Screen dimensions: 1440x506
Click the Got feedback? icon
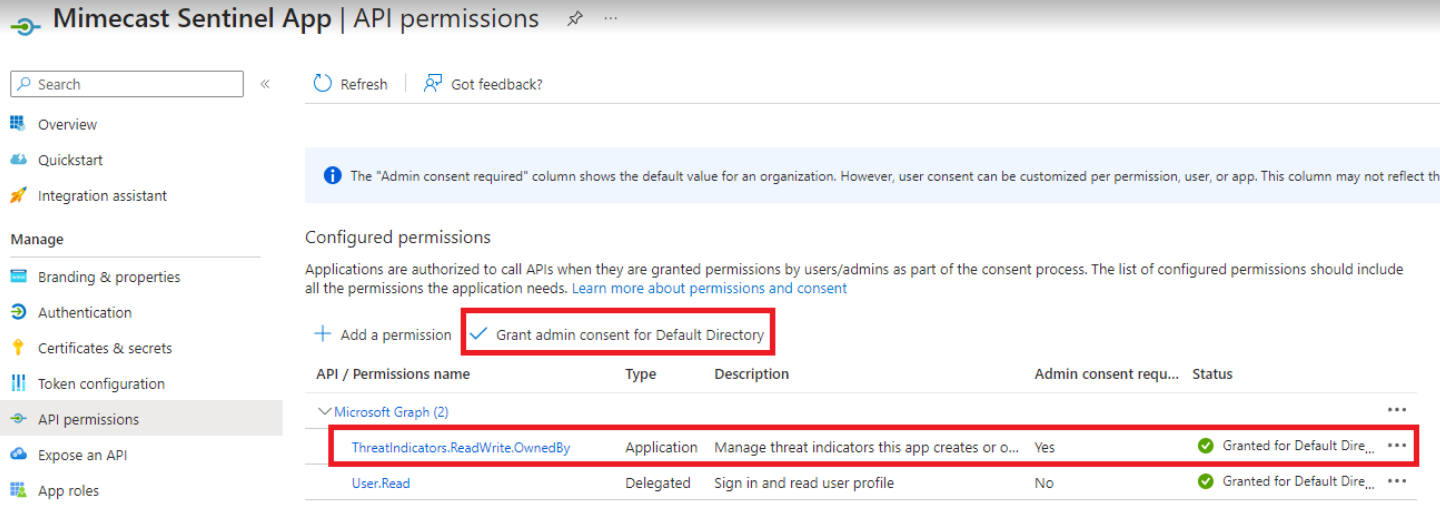433,84
